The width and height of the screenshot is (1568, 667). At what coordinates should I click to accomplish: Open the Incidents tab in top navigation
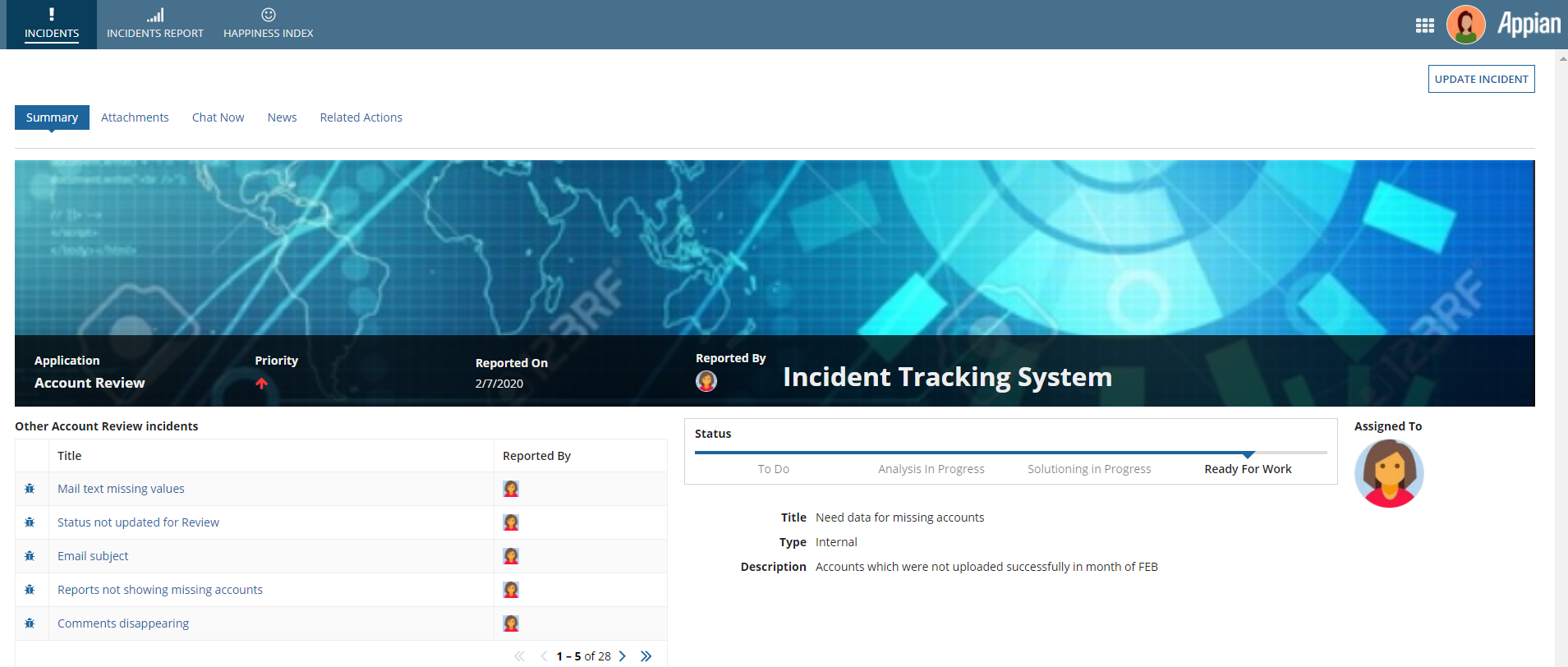(52, 25)
